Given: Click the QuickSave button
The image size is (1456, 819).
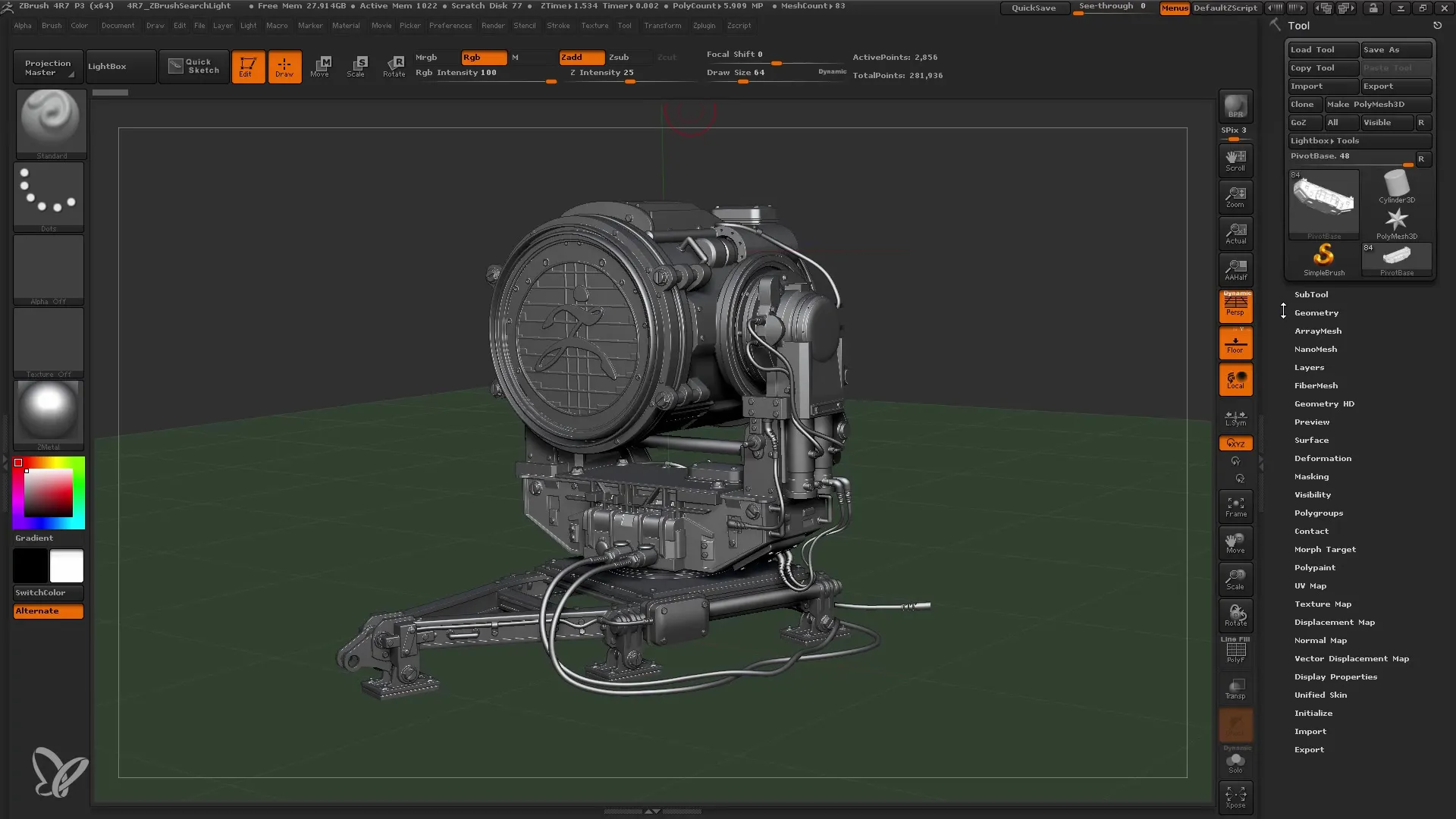Looking at the screenshot, I should tap(1033, 7).
